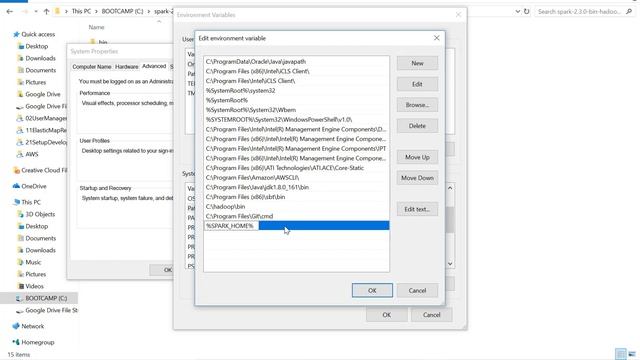The height and width of the screenshot is (360, 640).
Task: Go up one folder level in Explorer
Action: (46, 11)
